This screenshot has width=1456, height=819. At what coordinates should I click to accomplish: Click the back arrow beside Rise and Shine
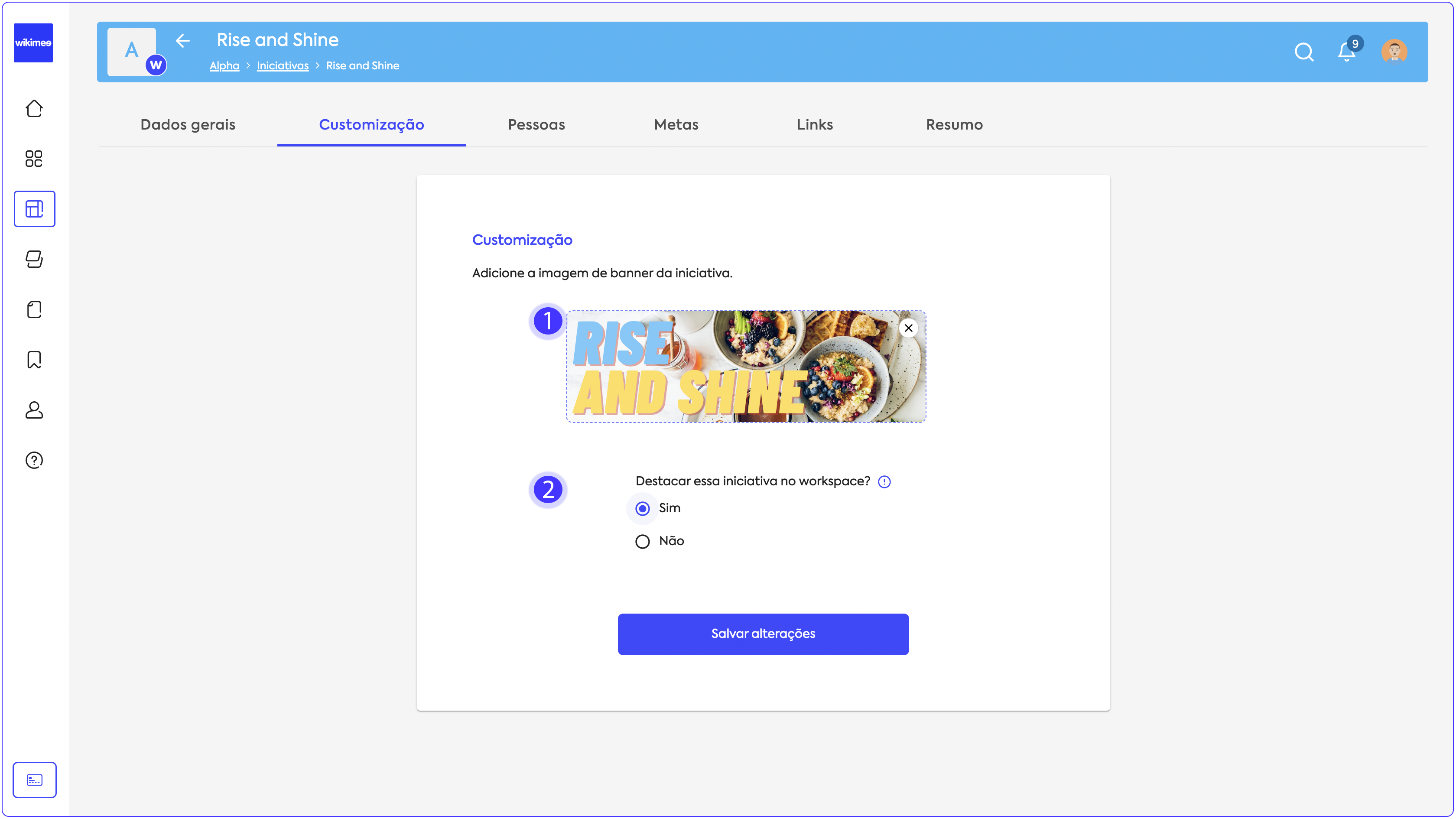tap(182, 41)
